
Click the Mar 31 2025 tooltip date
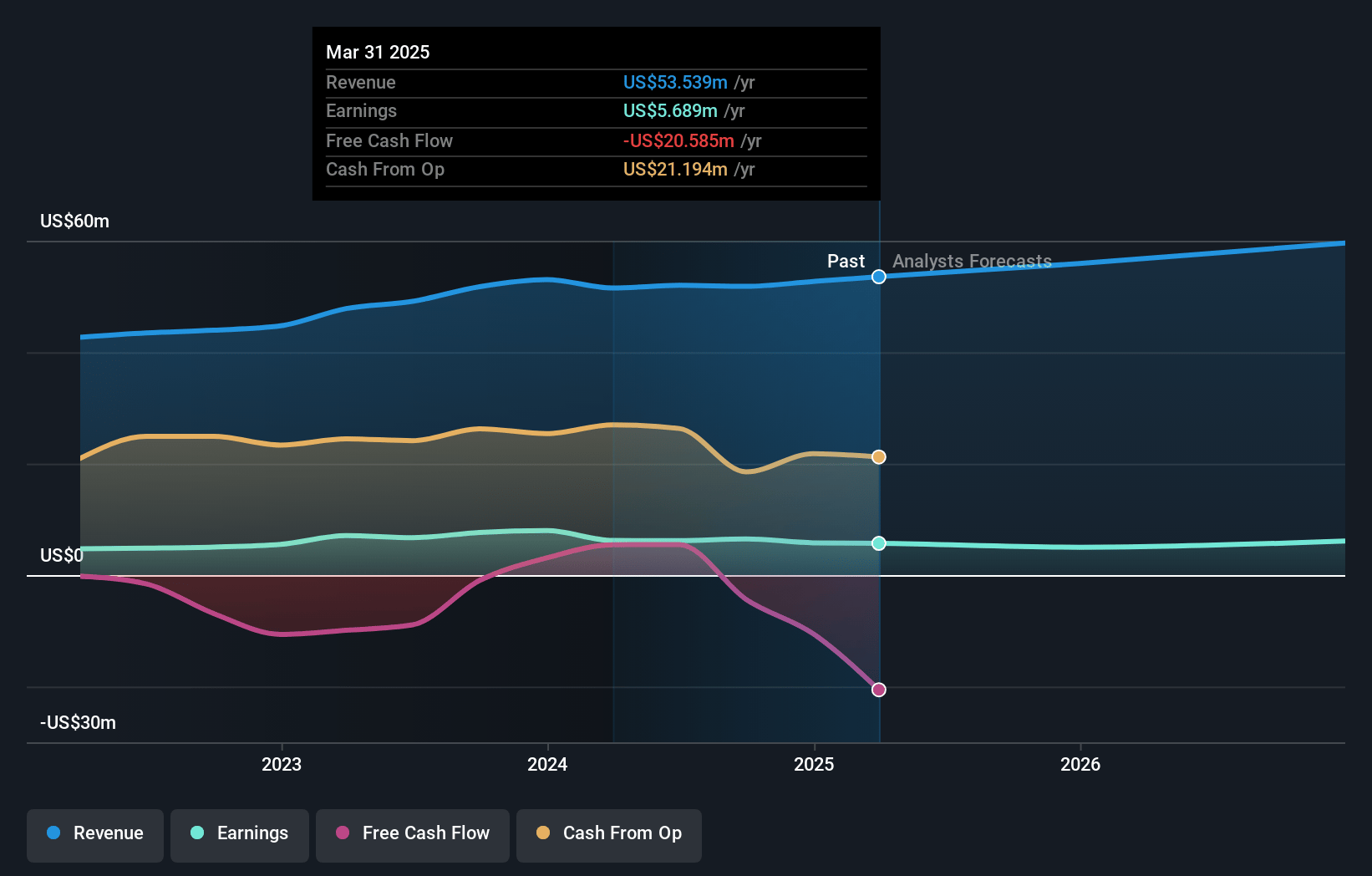click(378, 53)
